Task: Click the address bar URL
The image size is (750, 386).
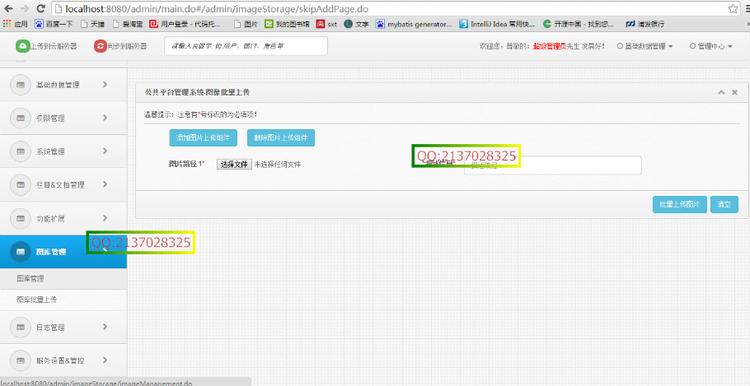Action: tap(217, 9)
